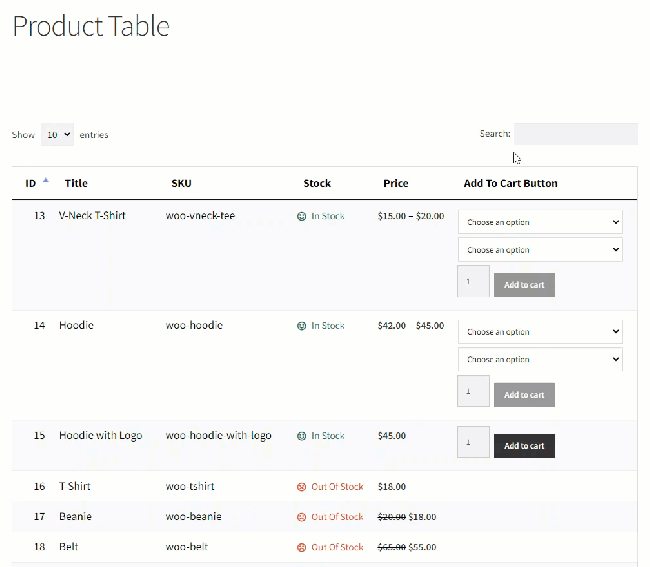Sort by Add To Cart Button column
The image size is (650, 567).
tap(510, 183)
